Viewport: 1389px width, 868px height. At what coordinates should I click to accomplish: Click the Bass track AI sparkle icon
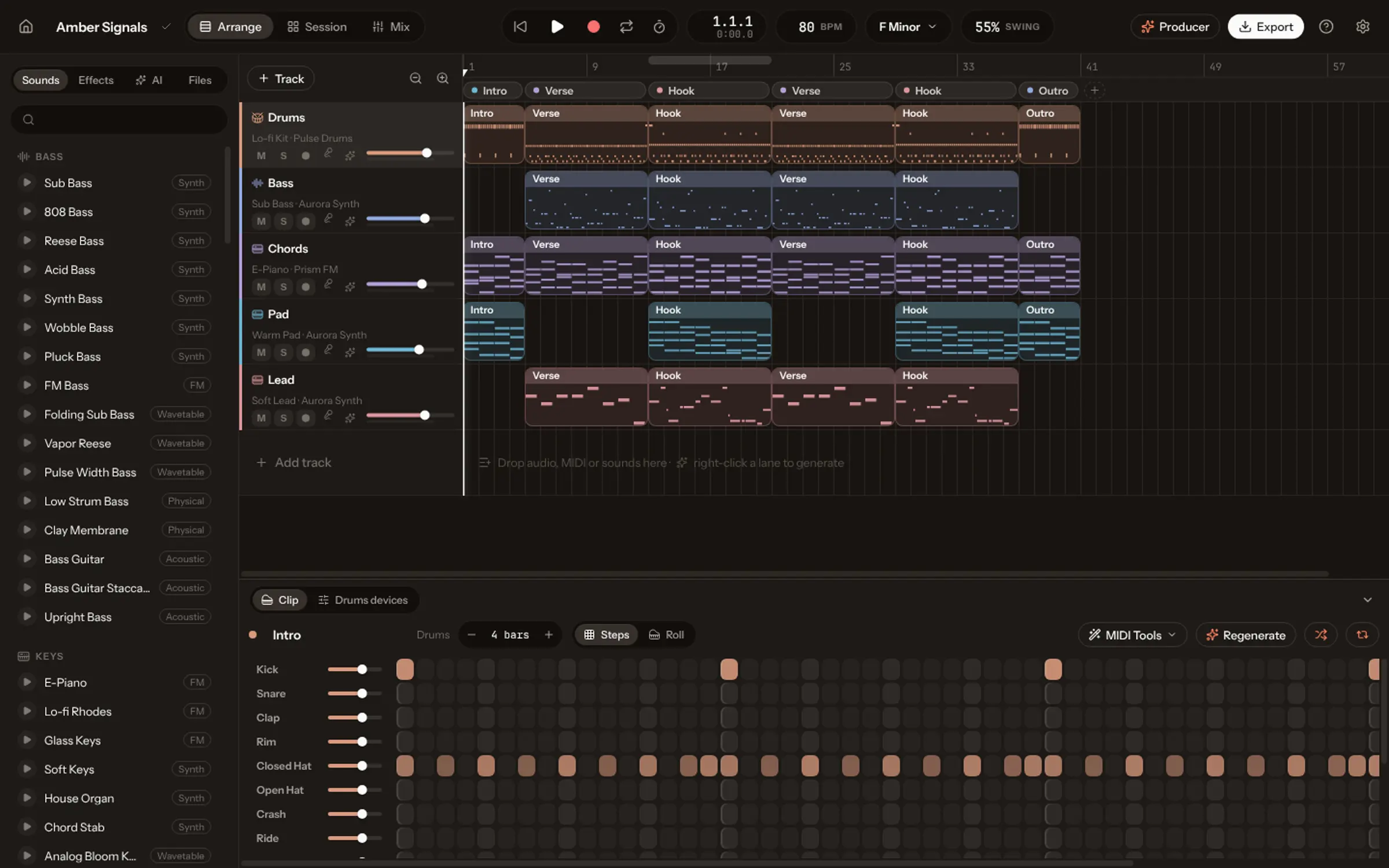(x=350, y=221)
